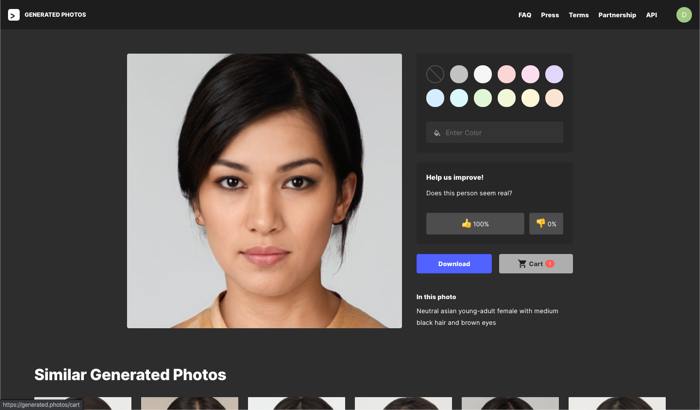The height and width of the screenshot is (410, 700).
Task: Click the blue Download button
Action: (x=454, y=264)
